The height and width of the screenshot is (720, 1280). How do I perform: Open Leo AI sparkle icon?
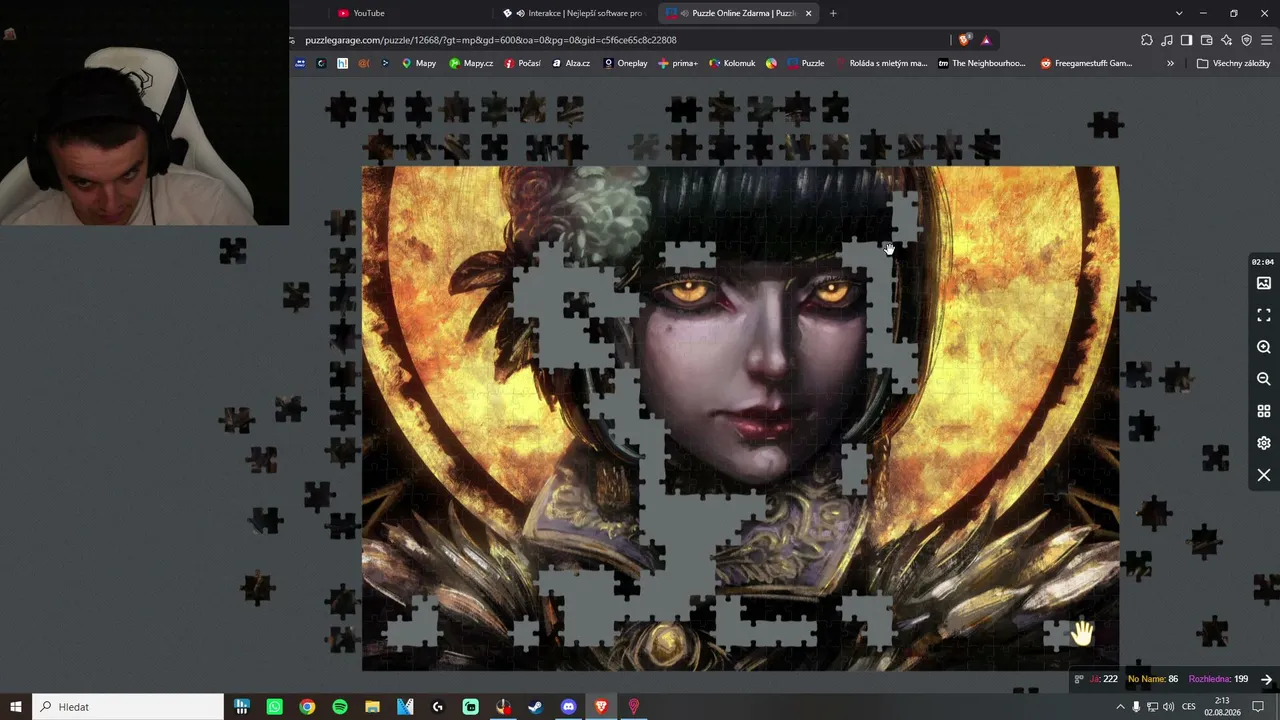[1226, 40]
